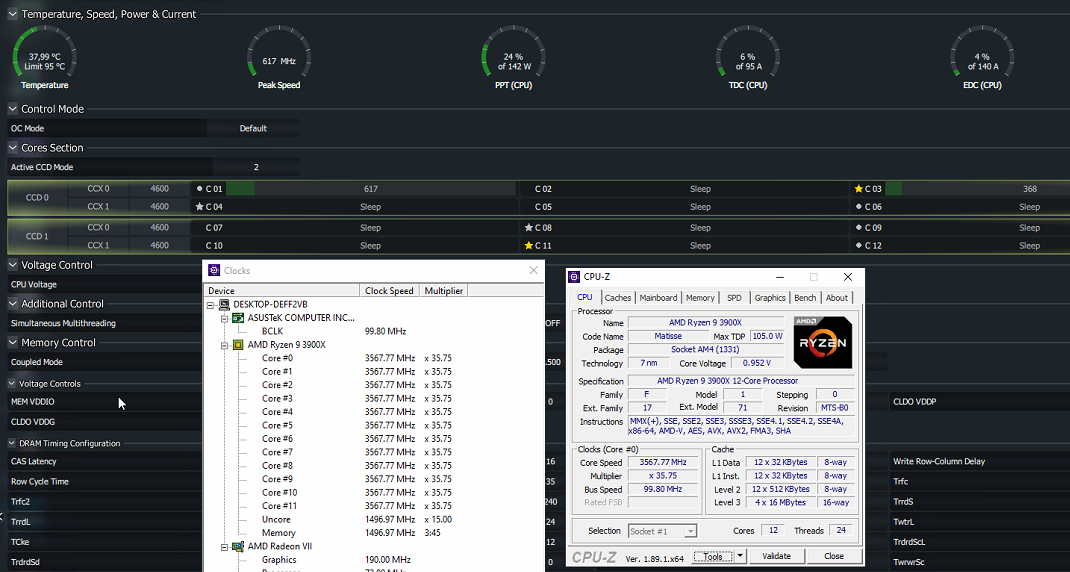Click the AMD Ryzen logo in CPU-Z
The height and width of the screenshot is (572, 1070).
[822, 342]
